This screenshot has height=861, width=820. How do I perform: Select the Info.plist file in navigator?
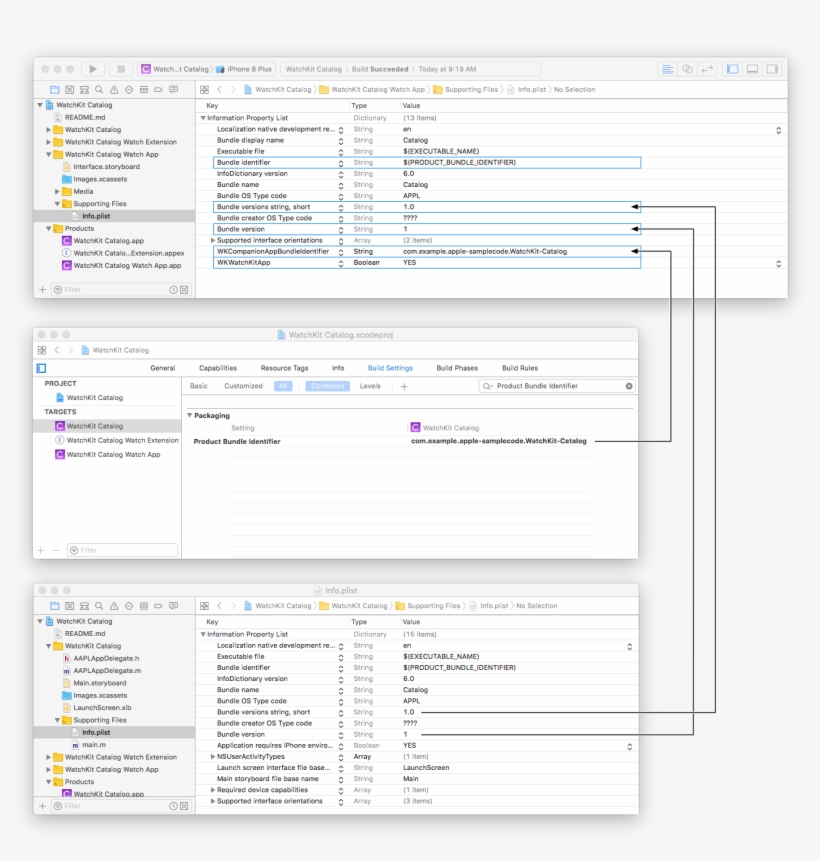point(97,216)
